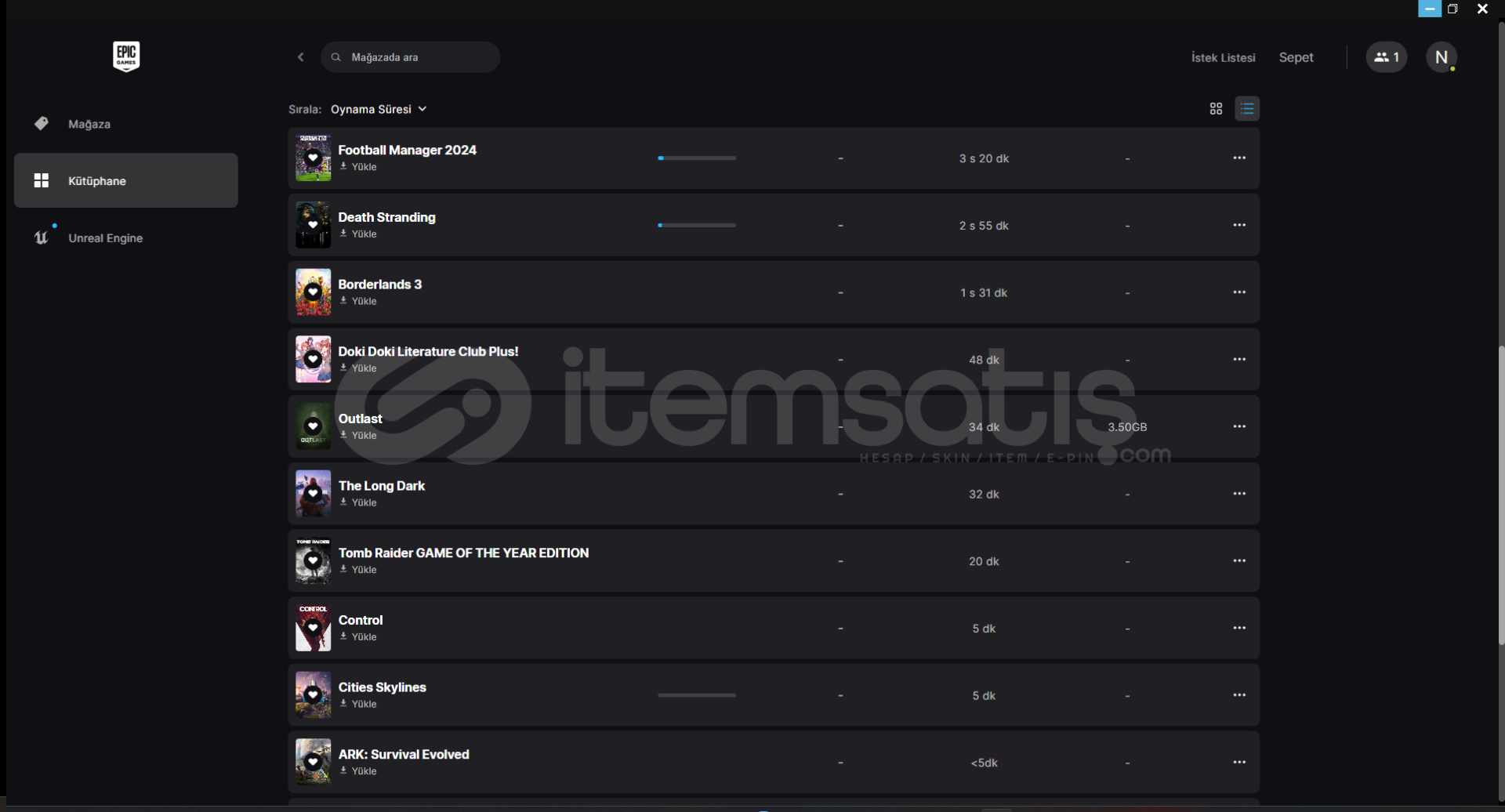Image resolution: width=1505 pixels, height=812 pixels.
Task: Open the Sepet cart
Action: [1296, 57]
